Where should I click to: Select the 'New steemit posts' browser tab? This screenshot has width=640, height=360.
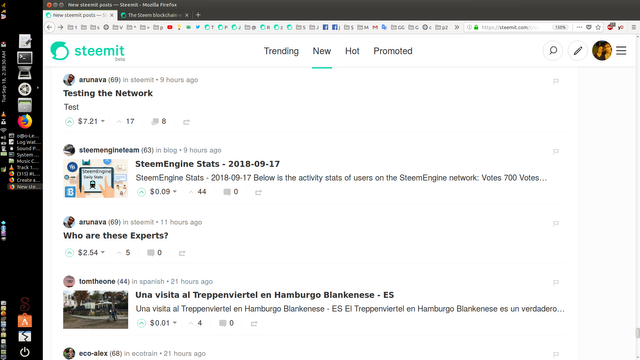(x=80, y=15)
